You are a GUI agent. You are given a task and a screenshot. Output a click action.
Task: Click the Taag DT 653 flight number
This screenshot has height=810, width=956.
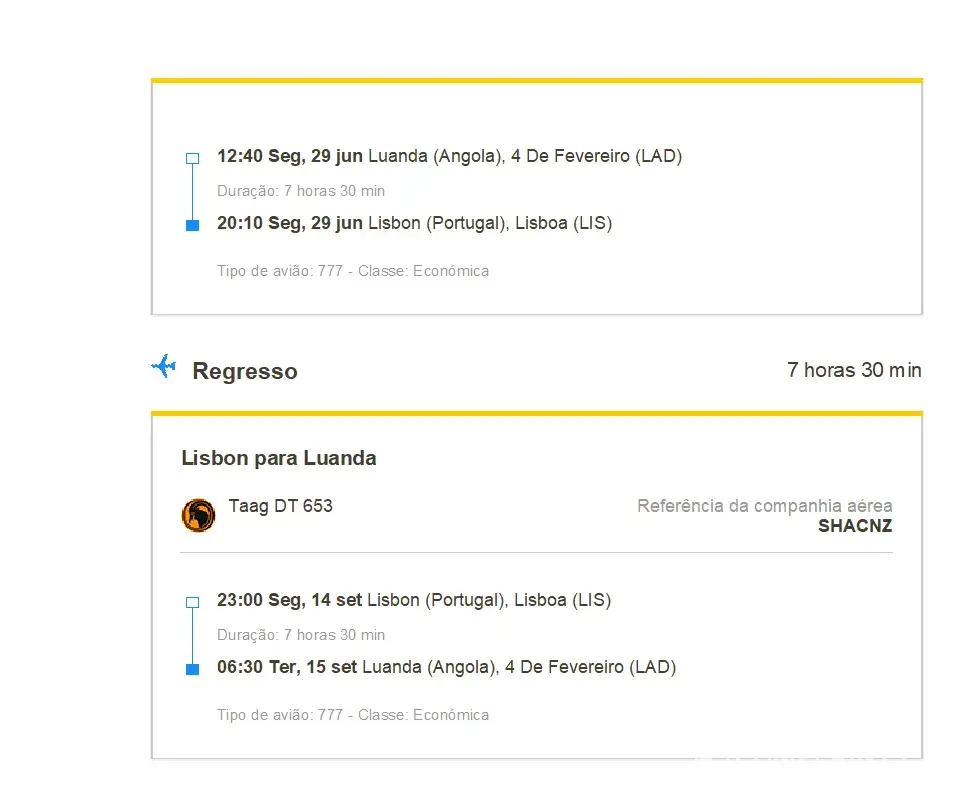point(280,506)
